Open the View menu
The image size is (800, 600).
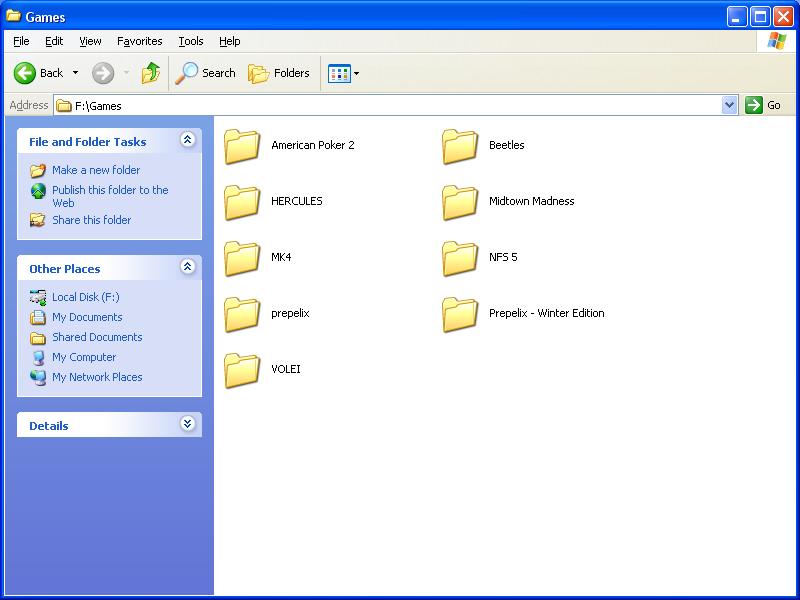90,41
